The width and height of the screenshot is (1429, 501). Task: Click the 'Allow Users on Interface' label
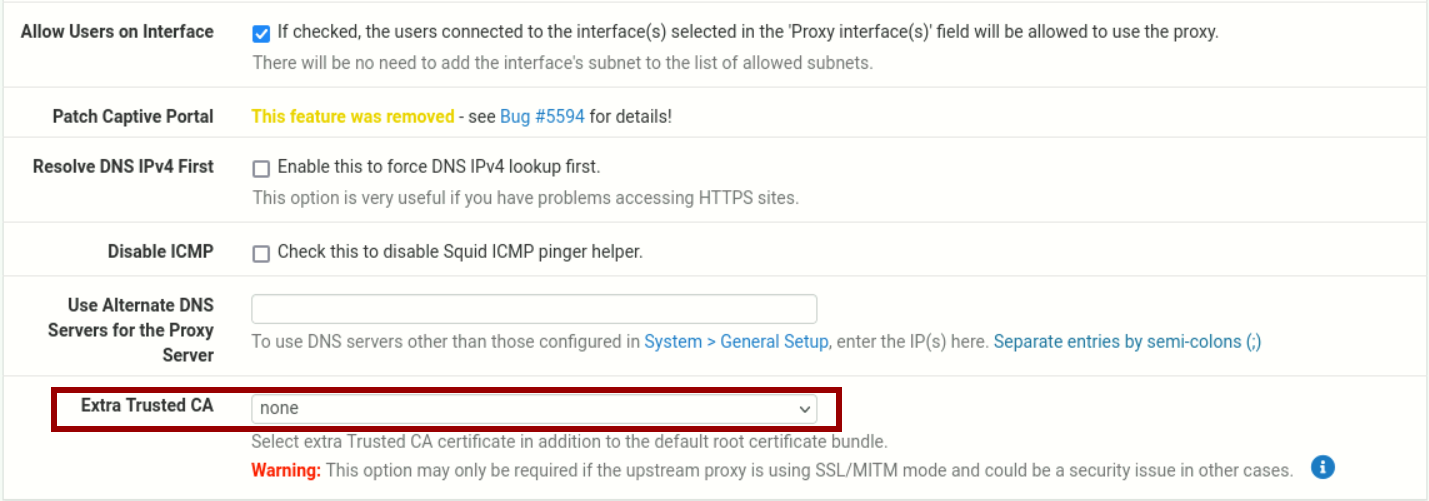pos(117,31)
